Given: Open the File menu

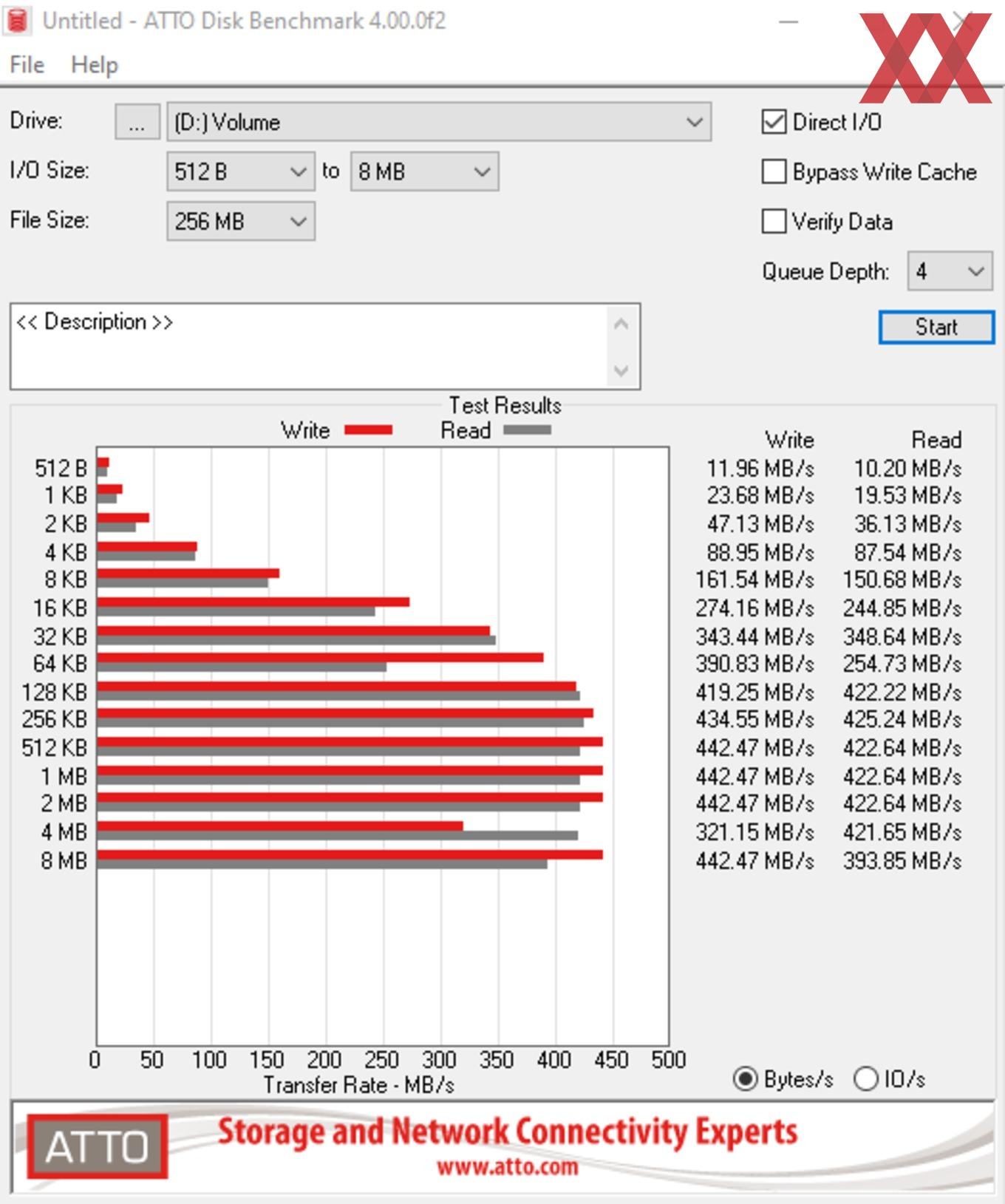Looking at the screenshot, I should point(27,65).
